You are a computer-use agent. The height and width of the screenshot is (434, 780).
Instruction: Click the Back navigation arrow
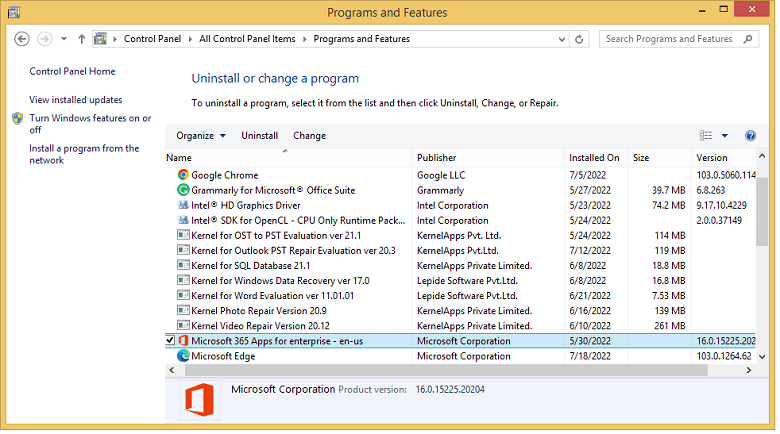pyautogui.click(x=21, y=39)
